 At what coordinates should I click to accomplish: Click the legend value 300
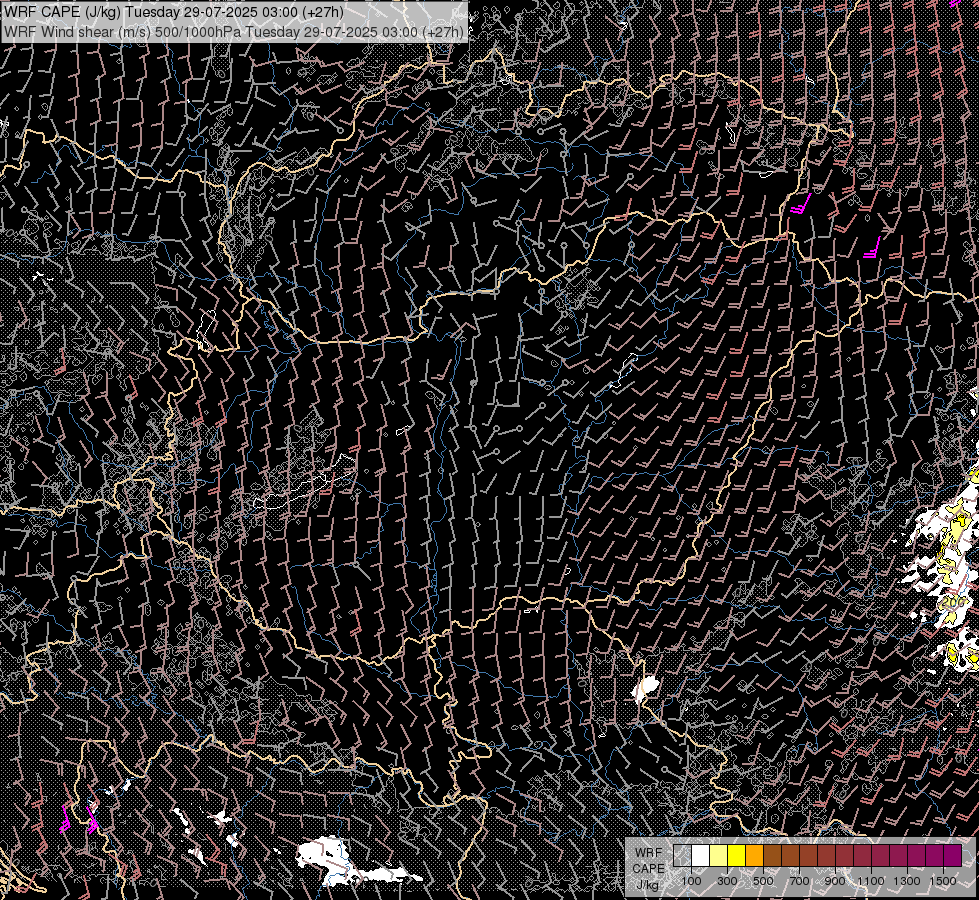727,881
